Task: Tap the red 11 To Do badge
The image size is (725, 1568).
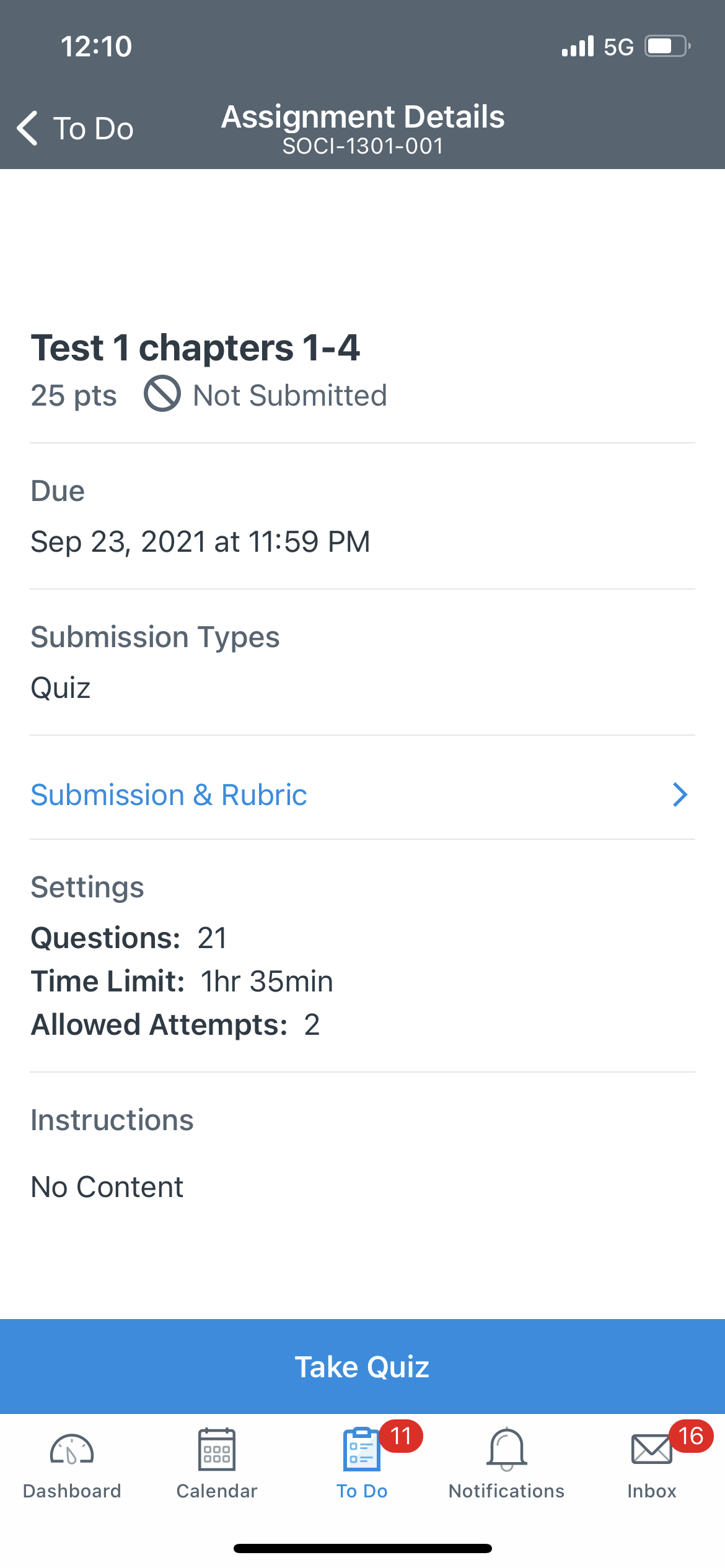Action: pos(401,1436)
